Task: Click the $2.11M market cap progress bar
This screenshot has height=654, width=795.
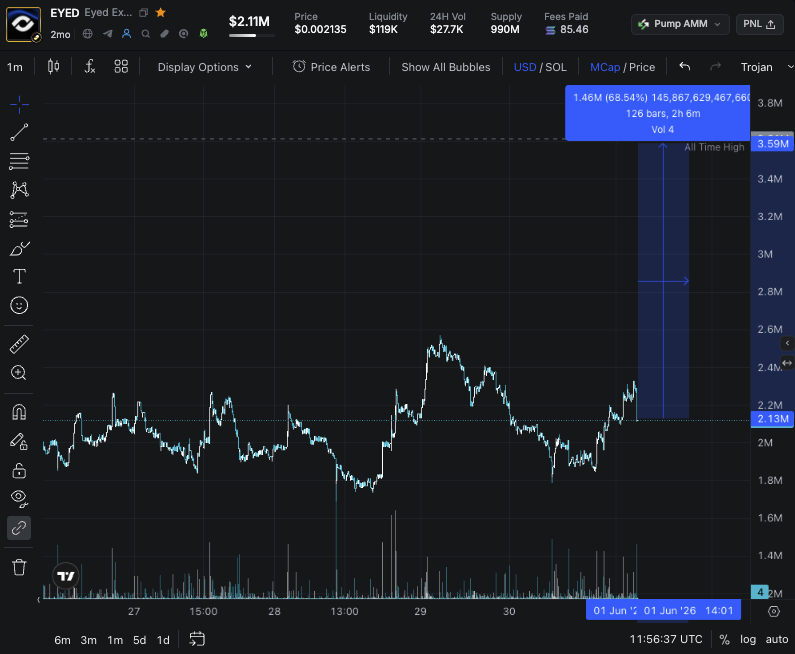Action: [251, 35]
